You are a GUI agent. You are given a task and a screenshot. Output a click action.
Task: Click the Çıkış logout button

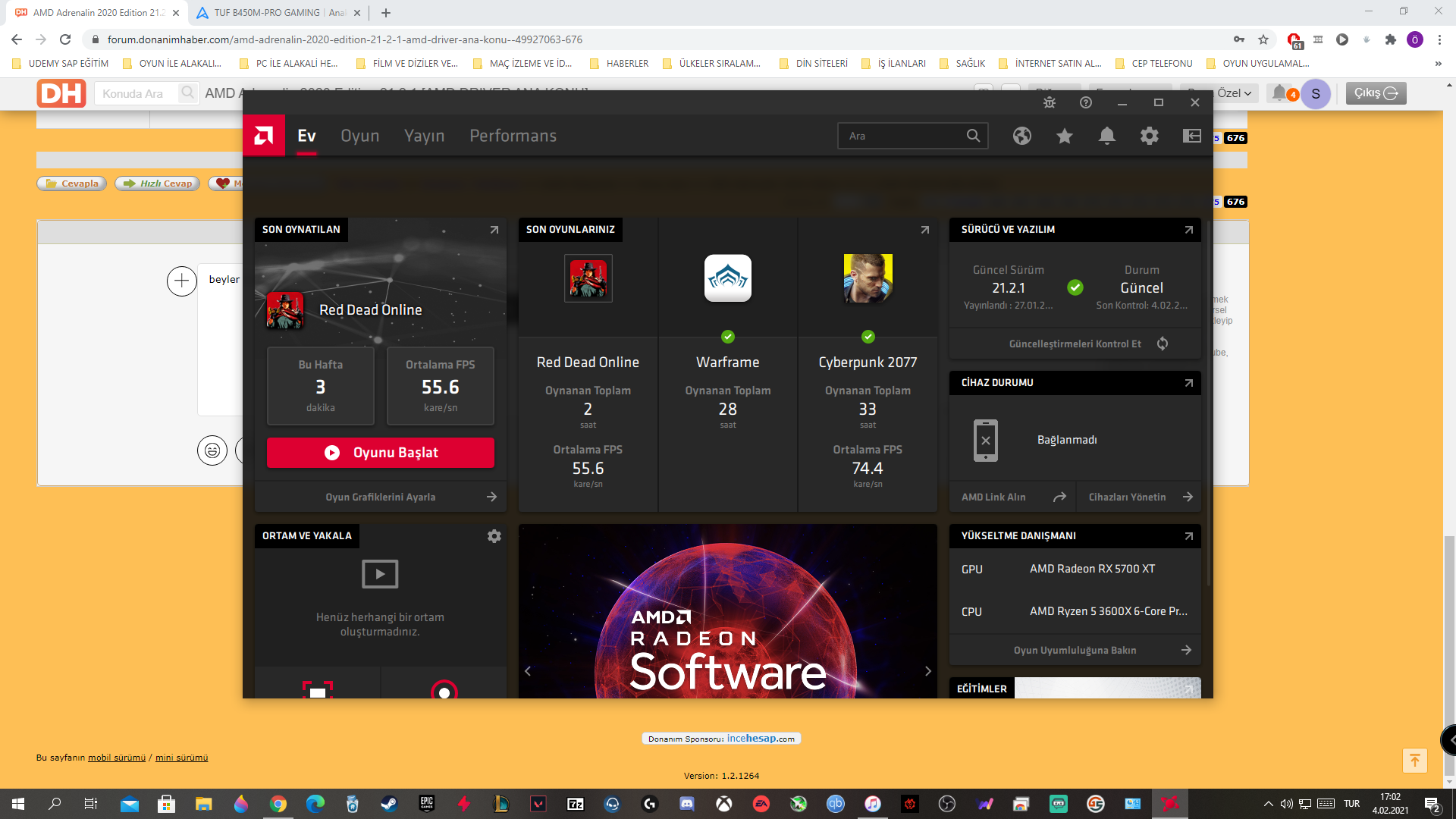coord(1376,93)
